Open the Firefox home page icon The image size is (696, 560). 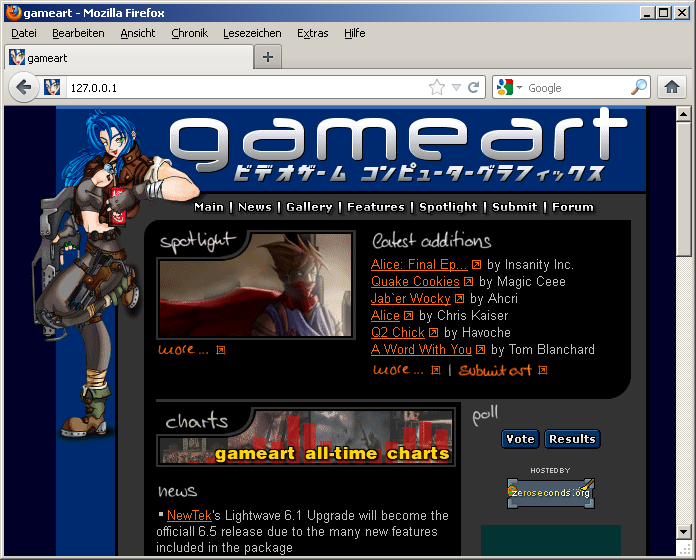coord(672,87)
